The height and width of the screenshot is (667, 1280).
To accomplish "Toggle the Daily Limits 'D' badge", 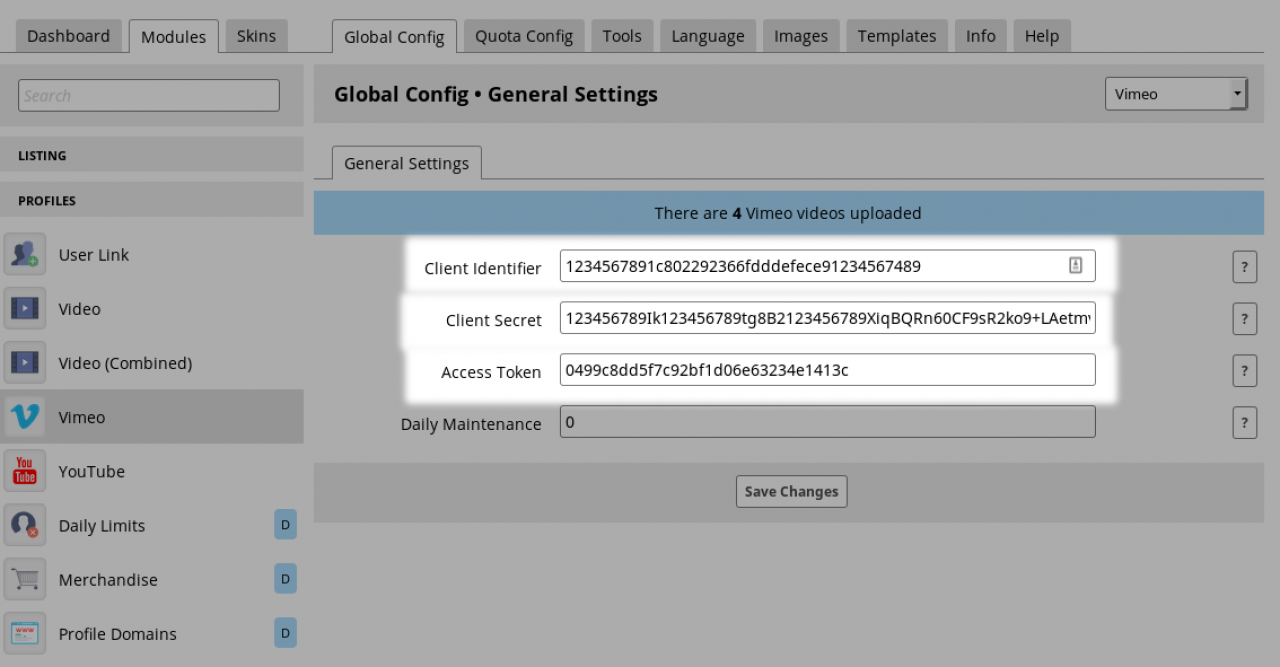I will pos(285,525).
